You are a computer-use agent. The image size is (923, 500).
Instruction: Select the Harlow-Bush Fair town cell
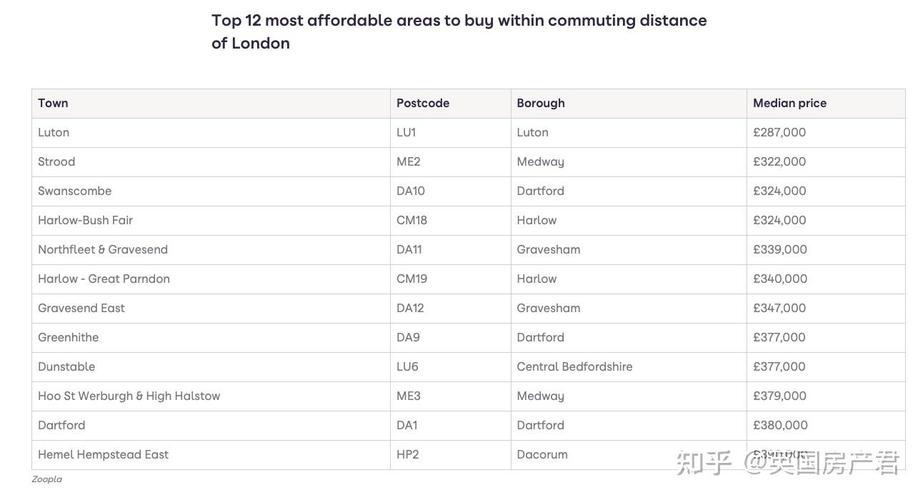pos(85,220)
